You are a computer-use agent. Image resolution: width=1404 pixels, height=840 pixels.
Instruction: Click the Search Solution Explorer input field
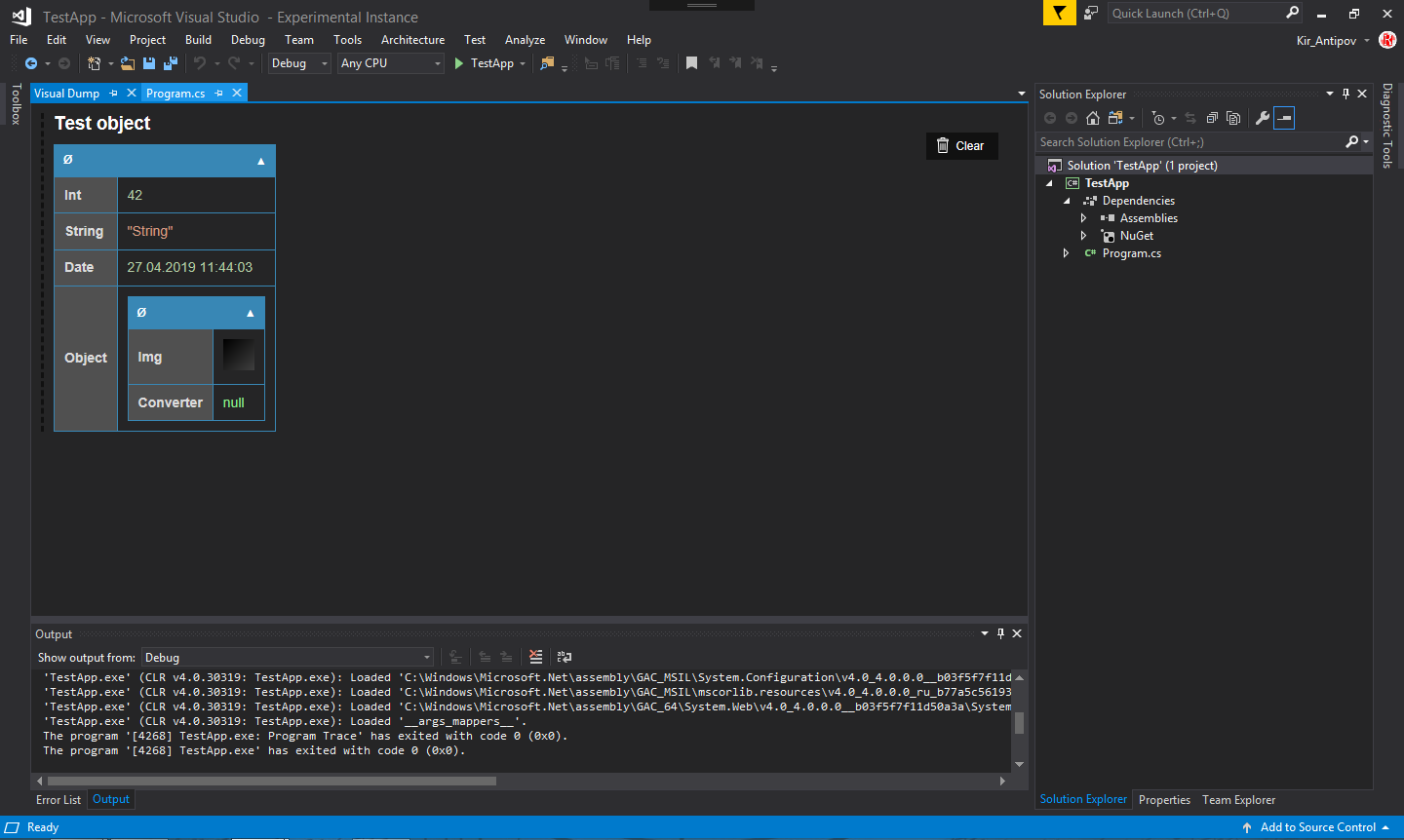click(1189, 142)
